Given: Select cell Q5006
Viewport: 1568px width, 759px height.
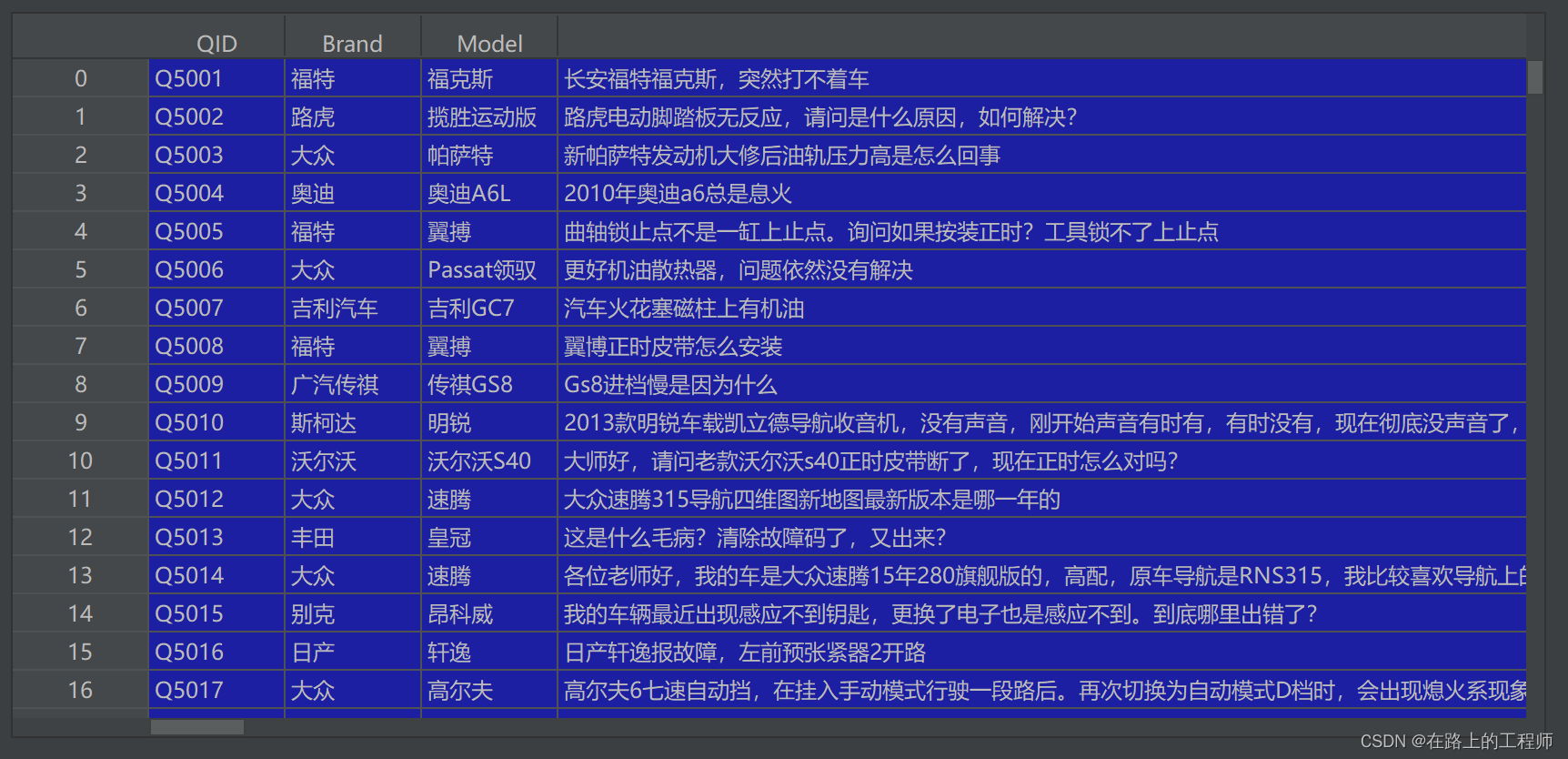Looking at the screenshot, I should (216, 270).
